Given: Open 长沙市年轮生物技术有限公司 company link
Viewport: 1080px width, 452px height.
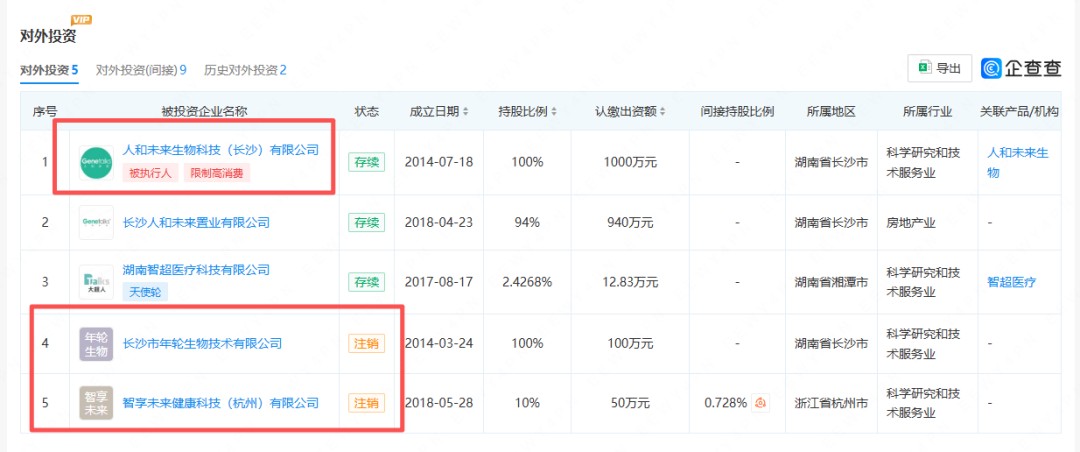Looking at the screenshot, I should 201,343.
